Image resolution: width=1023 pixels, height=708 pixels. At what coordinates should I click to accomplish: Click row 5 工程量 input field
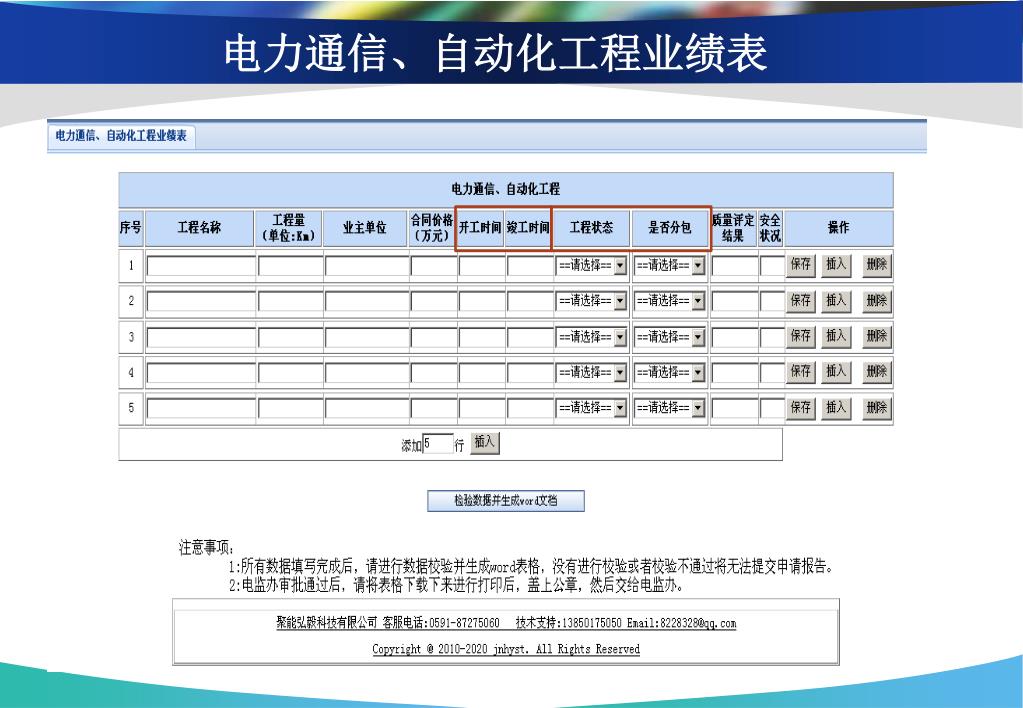tap(290, 408)
